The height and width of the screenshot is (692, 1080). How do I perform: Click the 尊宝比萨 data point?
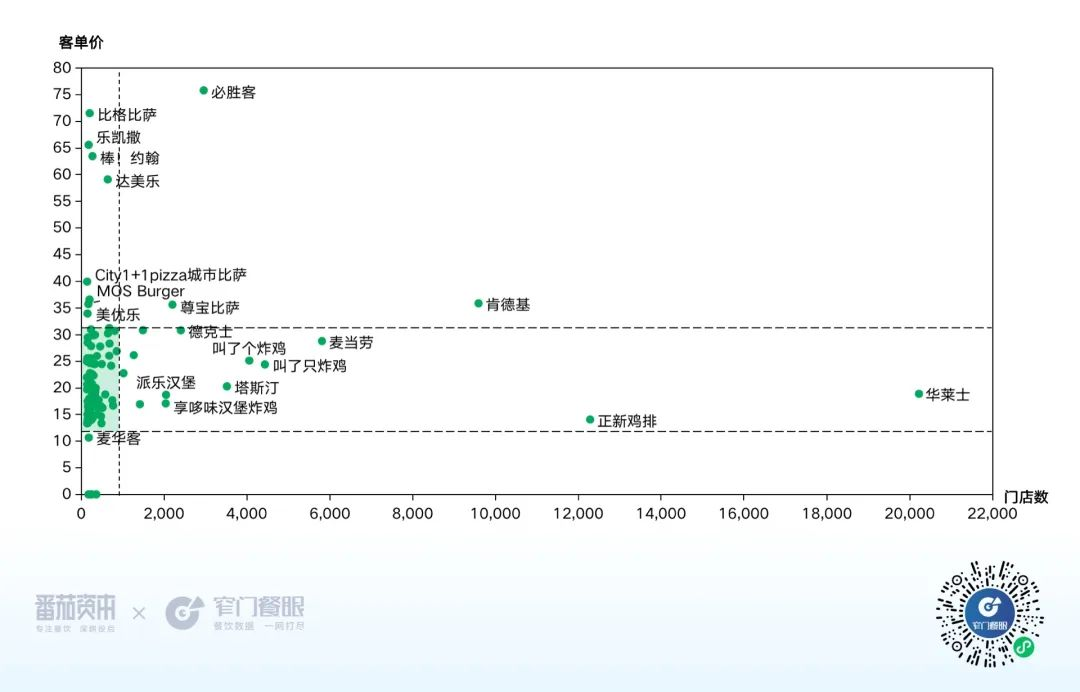[172, 304]
